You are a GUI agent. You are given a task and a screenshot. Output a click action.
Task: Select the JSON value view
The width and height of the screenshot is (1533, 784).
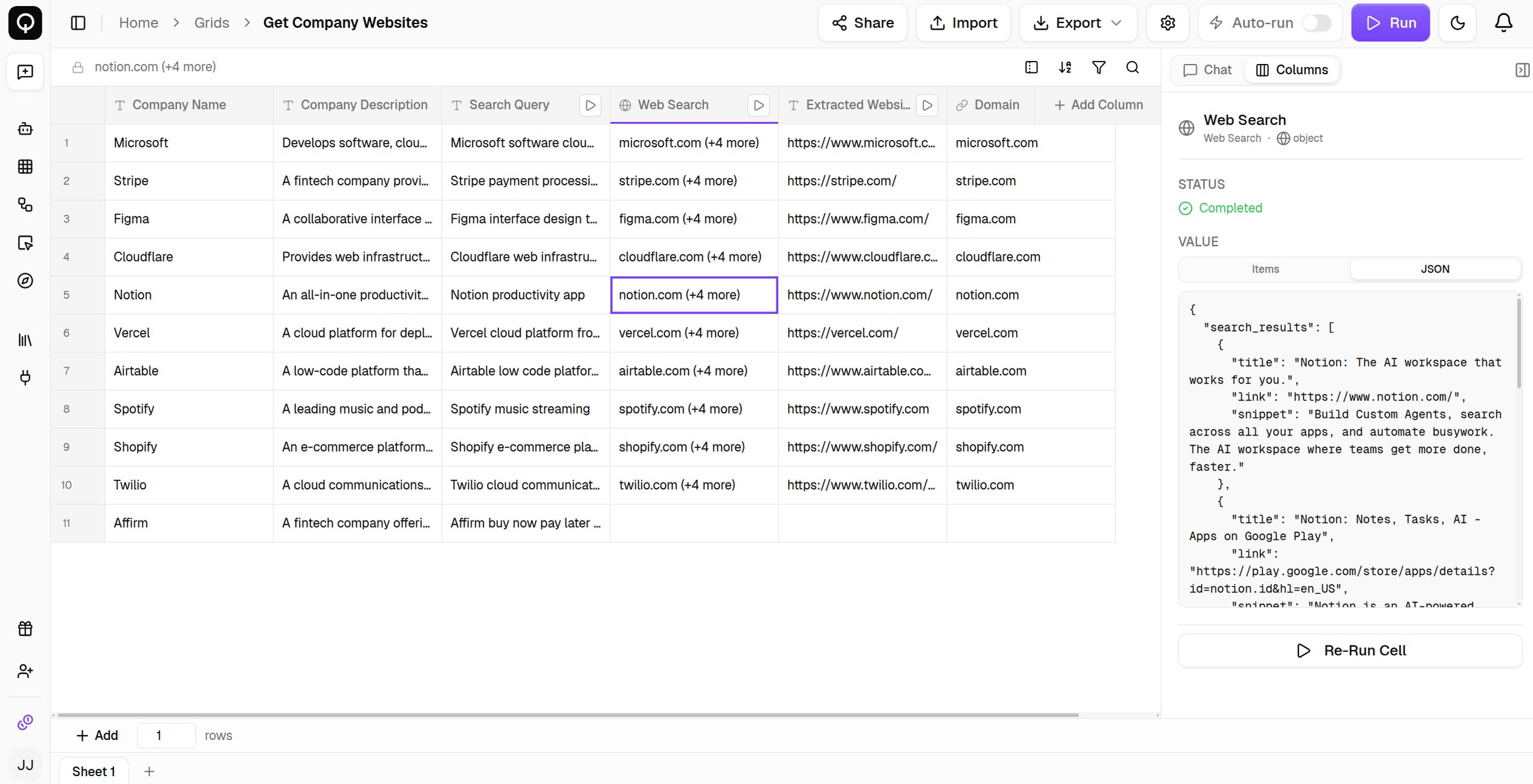1435,269
